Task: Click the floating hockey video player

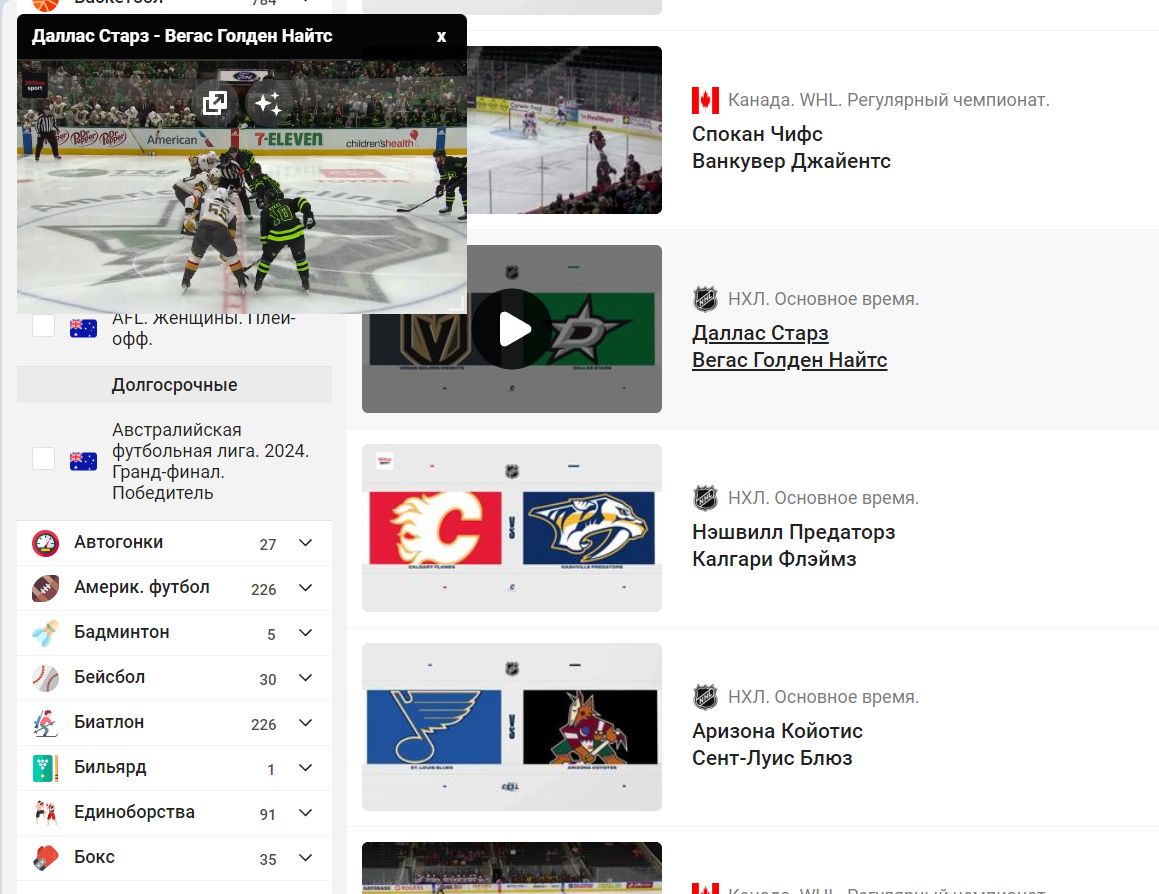Action: click(242, 186)
